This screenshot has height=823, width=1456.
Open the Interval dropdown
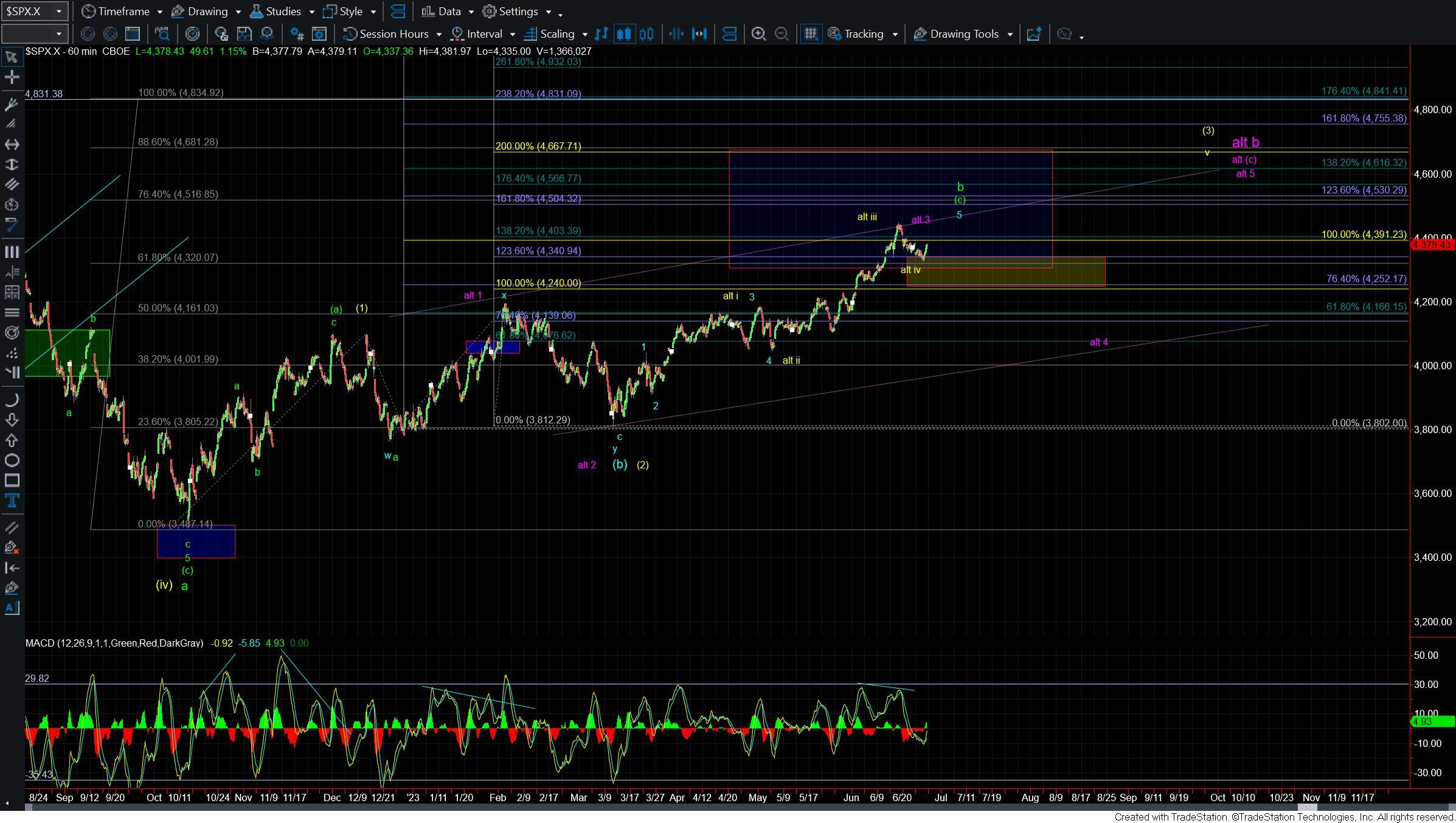485,34
